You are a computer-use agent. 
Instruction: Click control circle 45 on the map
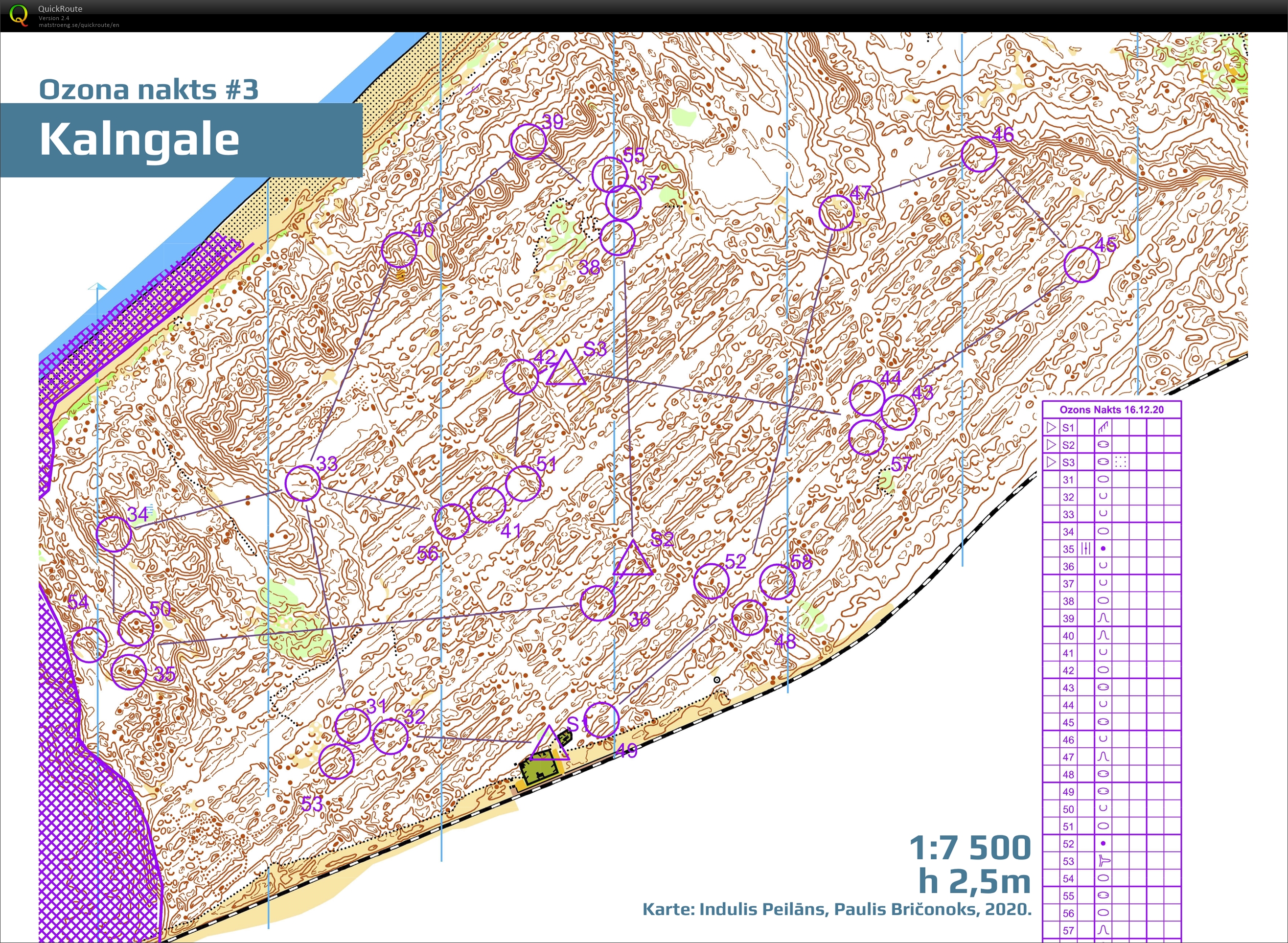coord(1081,264)
